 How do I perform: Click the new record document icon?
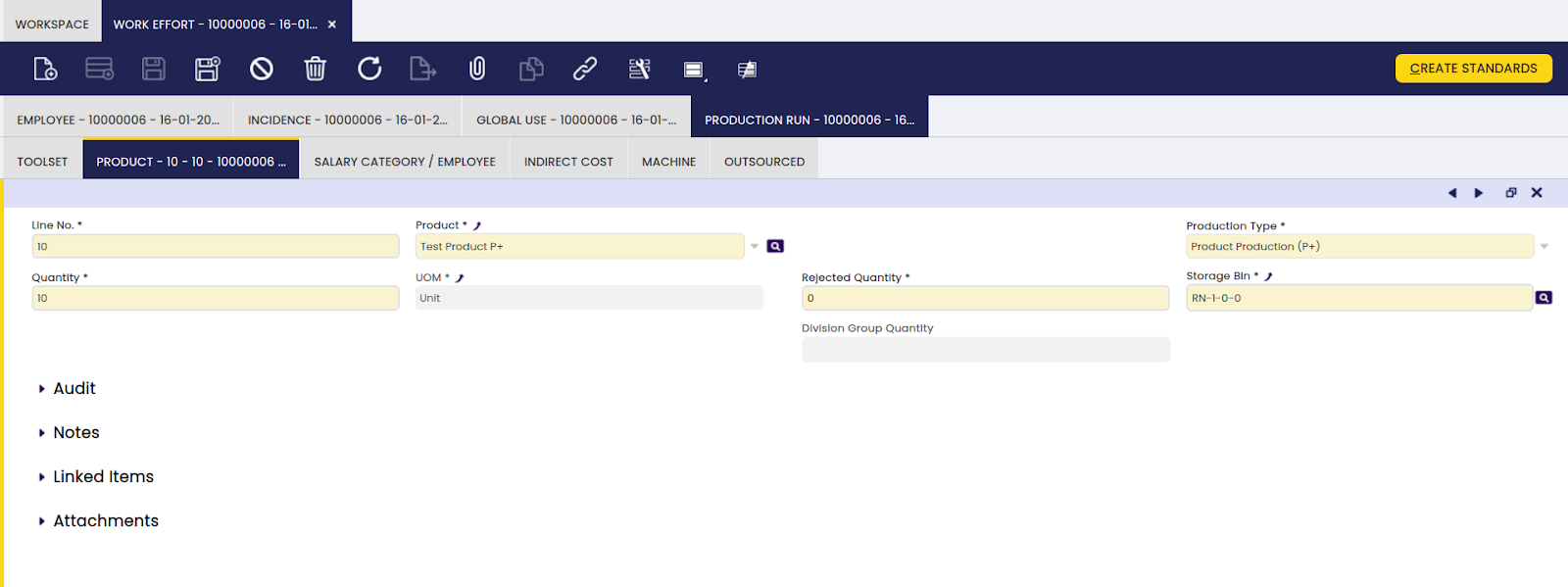(x=45, y=69)
